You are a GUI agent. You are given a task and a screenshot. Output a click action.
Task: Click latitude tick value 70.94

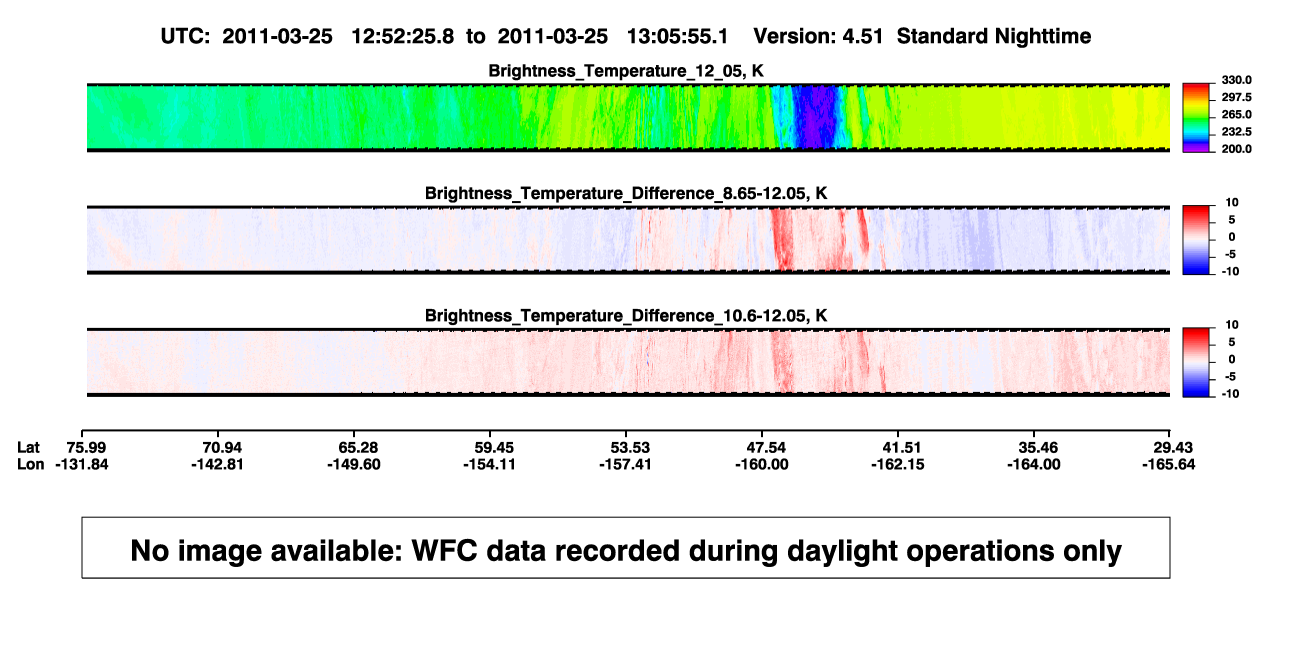click(222, 446)
